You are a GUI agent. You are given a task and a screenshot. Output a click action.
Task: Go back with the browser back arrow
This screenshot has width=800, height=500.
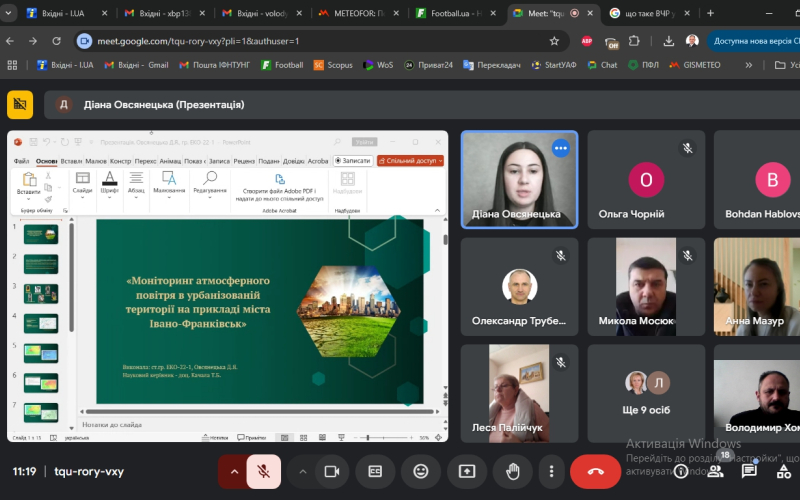pos(10,41)
